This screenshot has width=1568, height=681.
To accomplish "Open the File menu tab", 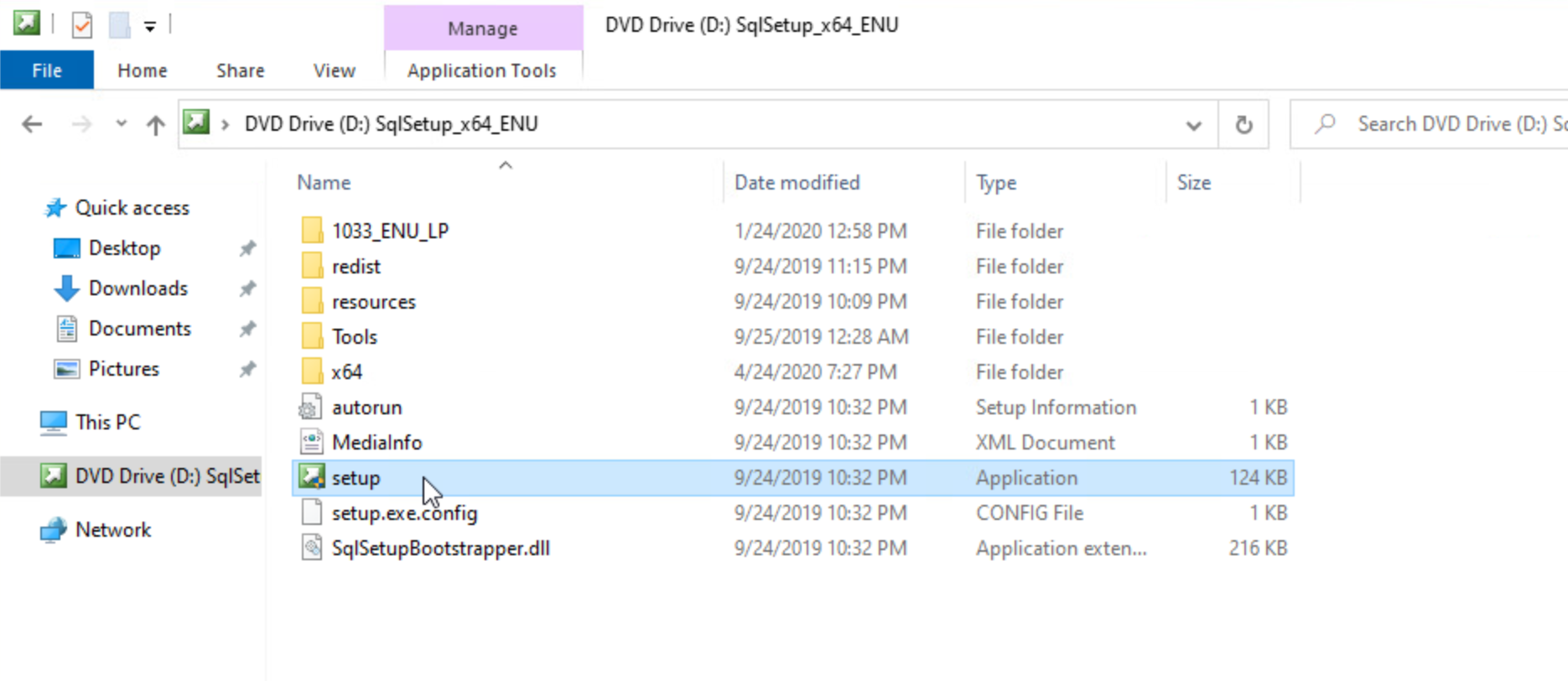I will pos(47,70).
